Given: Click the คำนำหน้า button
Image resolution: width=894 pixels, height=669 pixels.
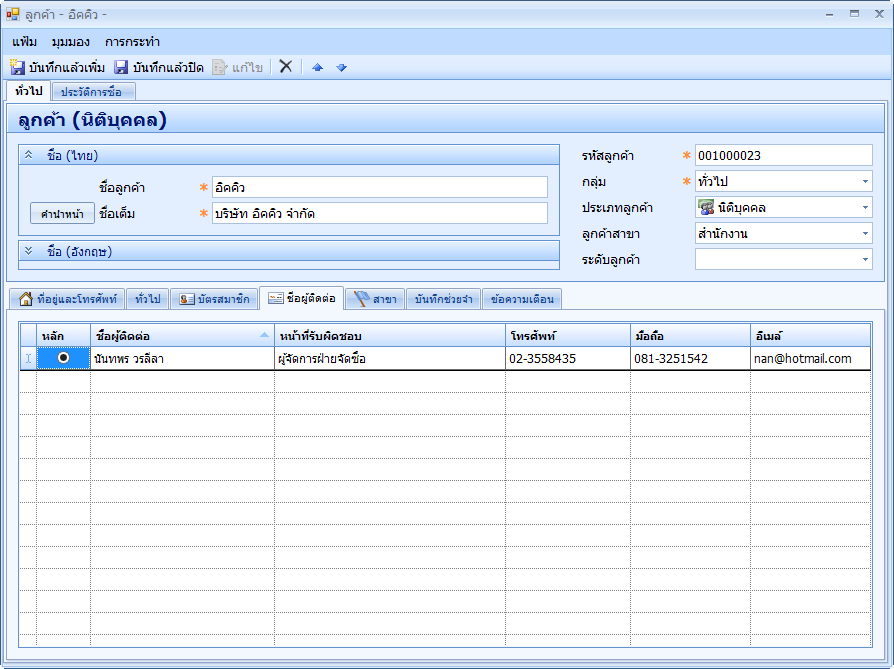Looking at the screenshot, I should click(62, 214).
